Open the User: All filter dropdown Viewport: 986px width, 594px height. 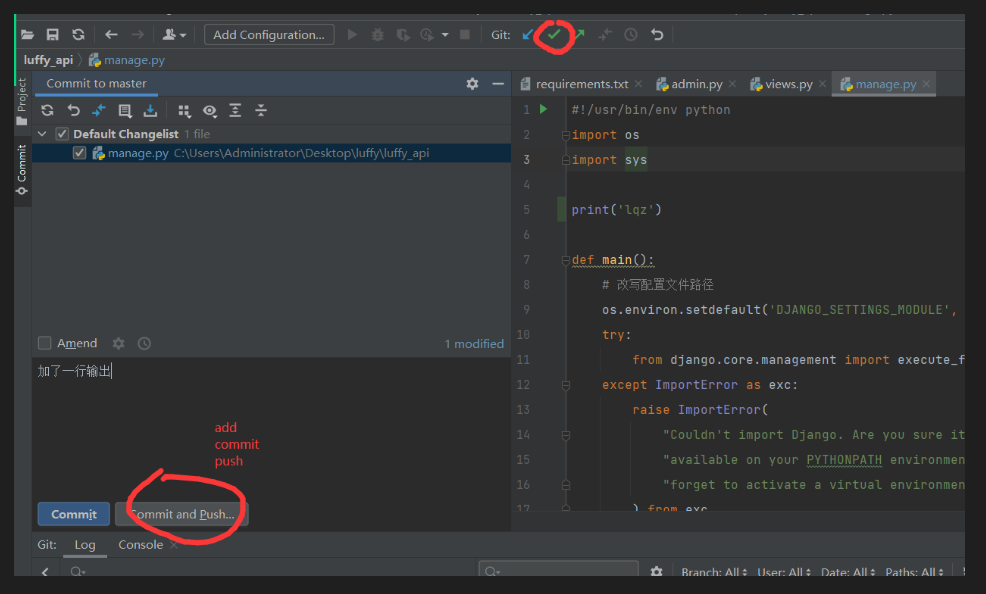[784, 572]
